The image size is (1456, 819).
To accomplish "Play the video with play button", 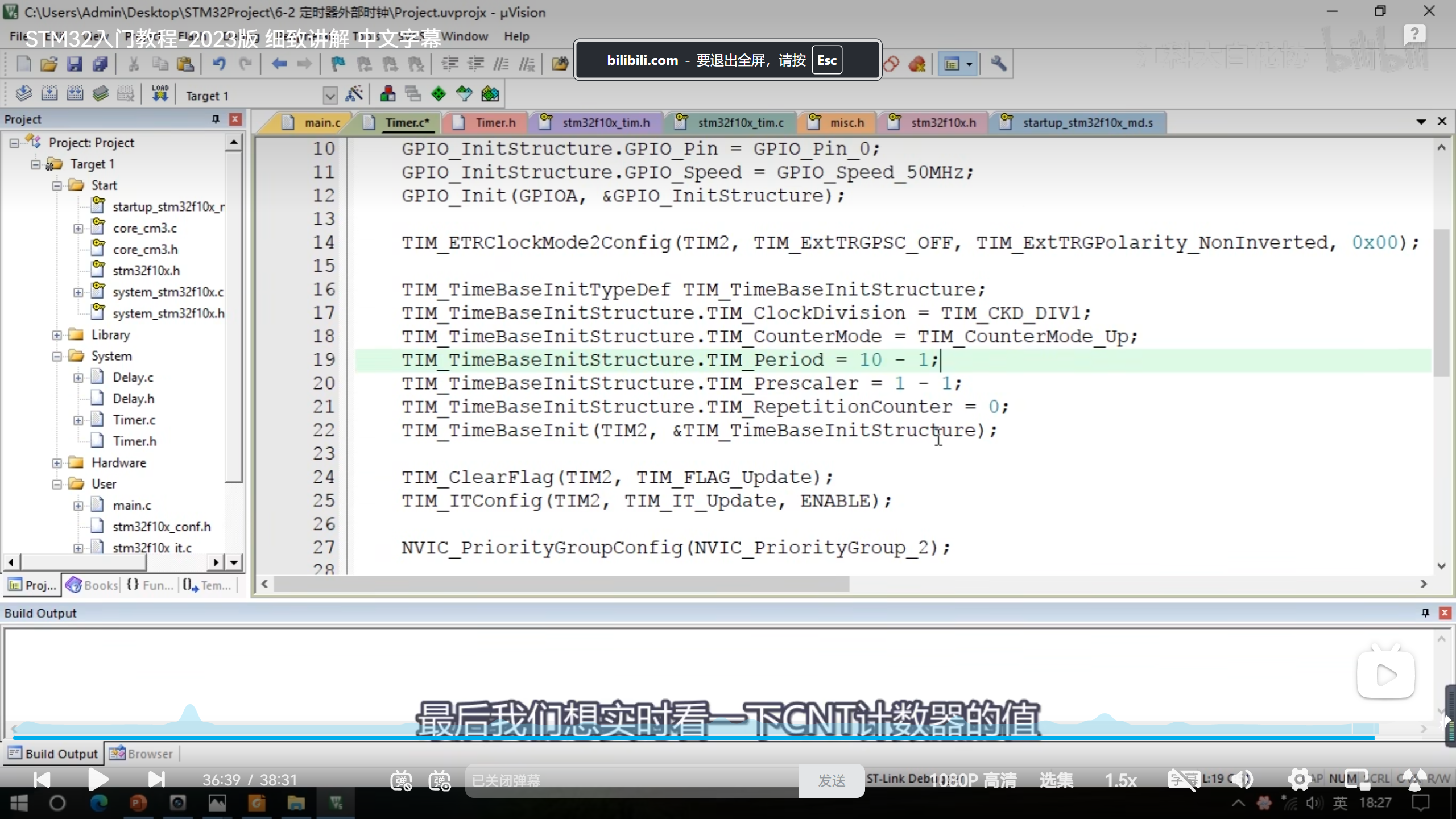I will point(98,779).
